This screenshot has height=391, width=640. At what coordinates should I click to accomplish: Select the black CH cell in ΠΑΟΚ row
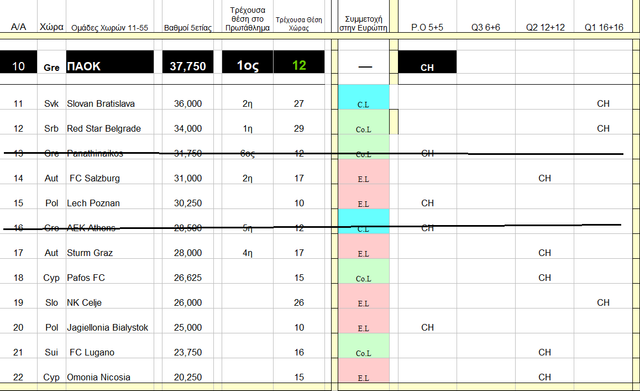point(427,62)
